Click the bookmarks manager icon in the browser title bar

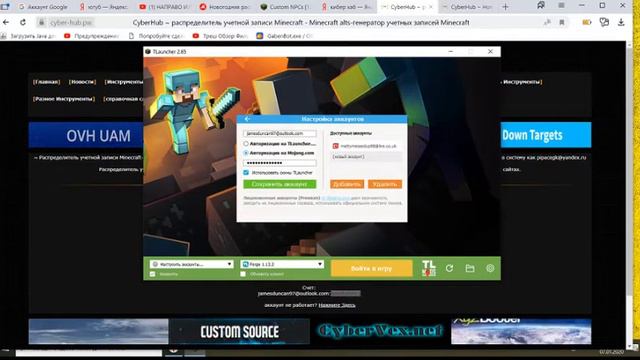541,5
